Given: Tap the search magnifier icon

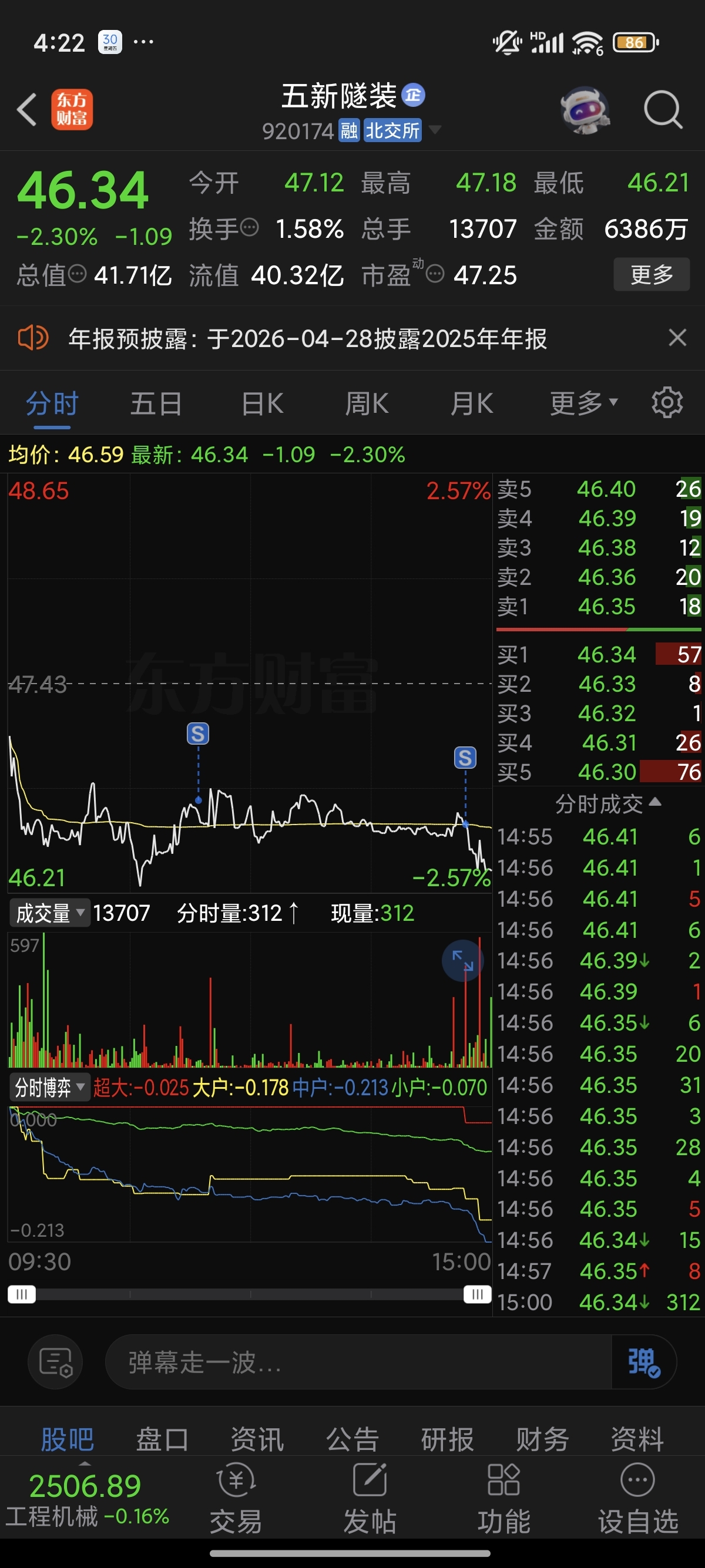Looking at the screenshot, I should 663,110.
